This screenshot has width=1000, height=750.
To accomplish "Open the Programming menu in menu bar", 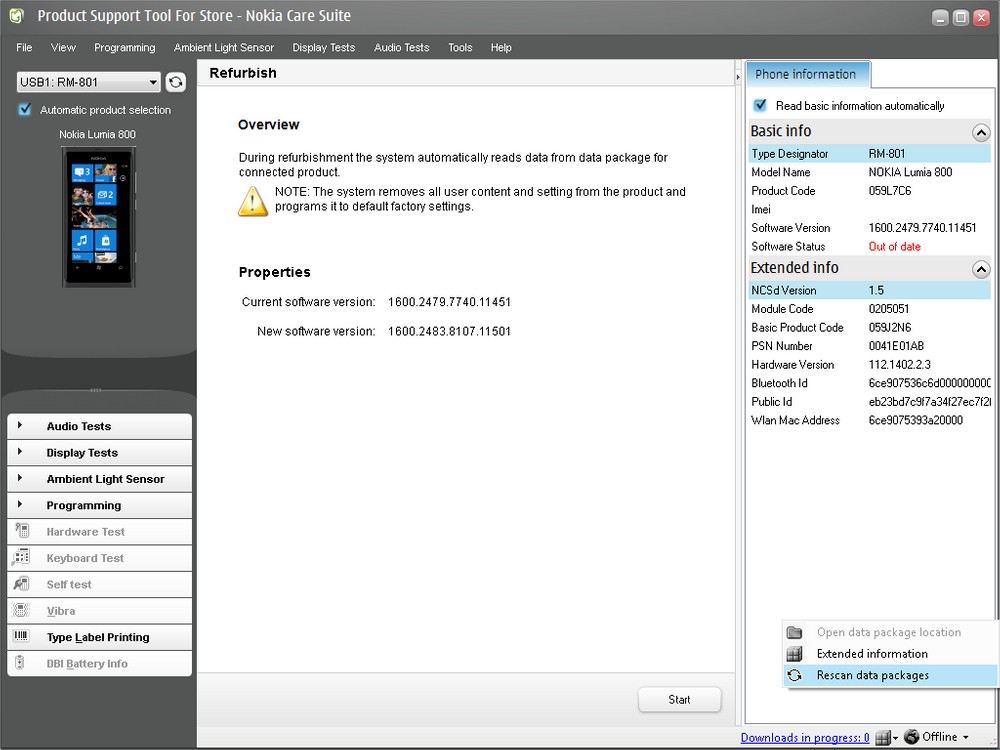I will 124,47.
